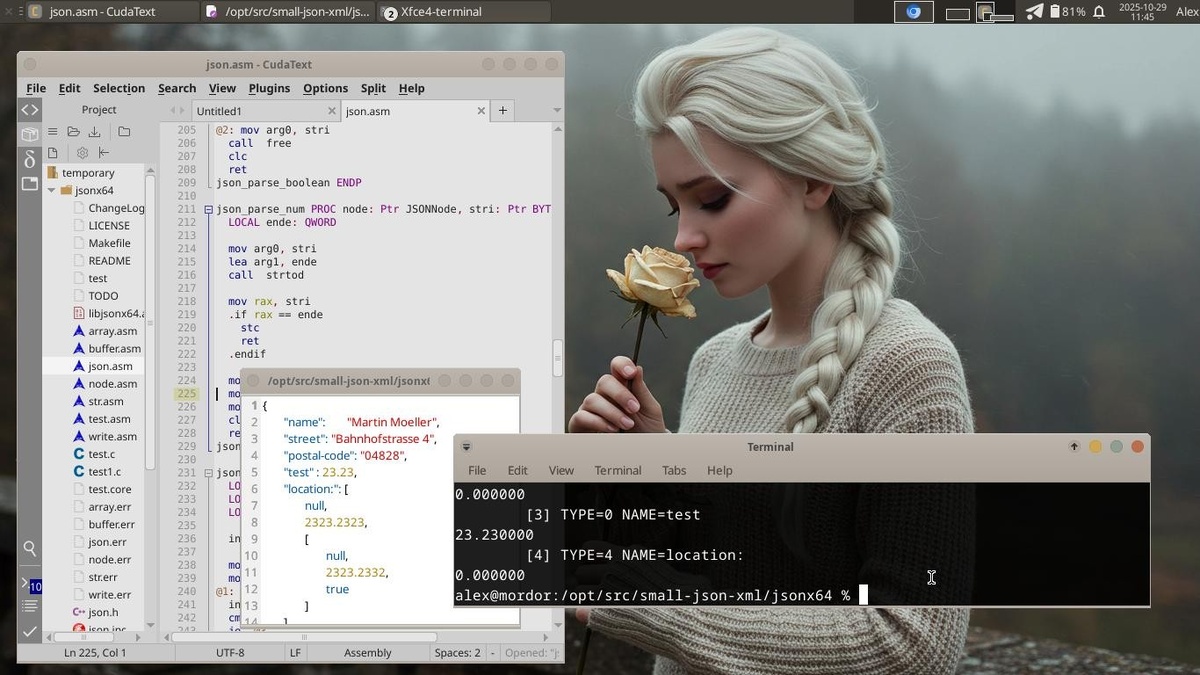Click open-project folder icon in Project toolbar
The height and width of the screenshot is (675, 1200).
73,131
